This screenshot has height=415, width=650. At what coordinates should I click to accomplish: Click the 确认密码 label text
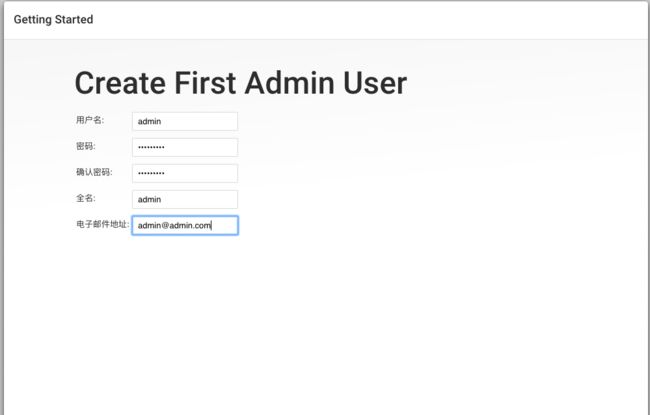coord(94,172)
